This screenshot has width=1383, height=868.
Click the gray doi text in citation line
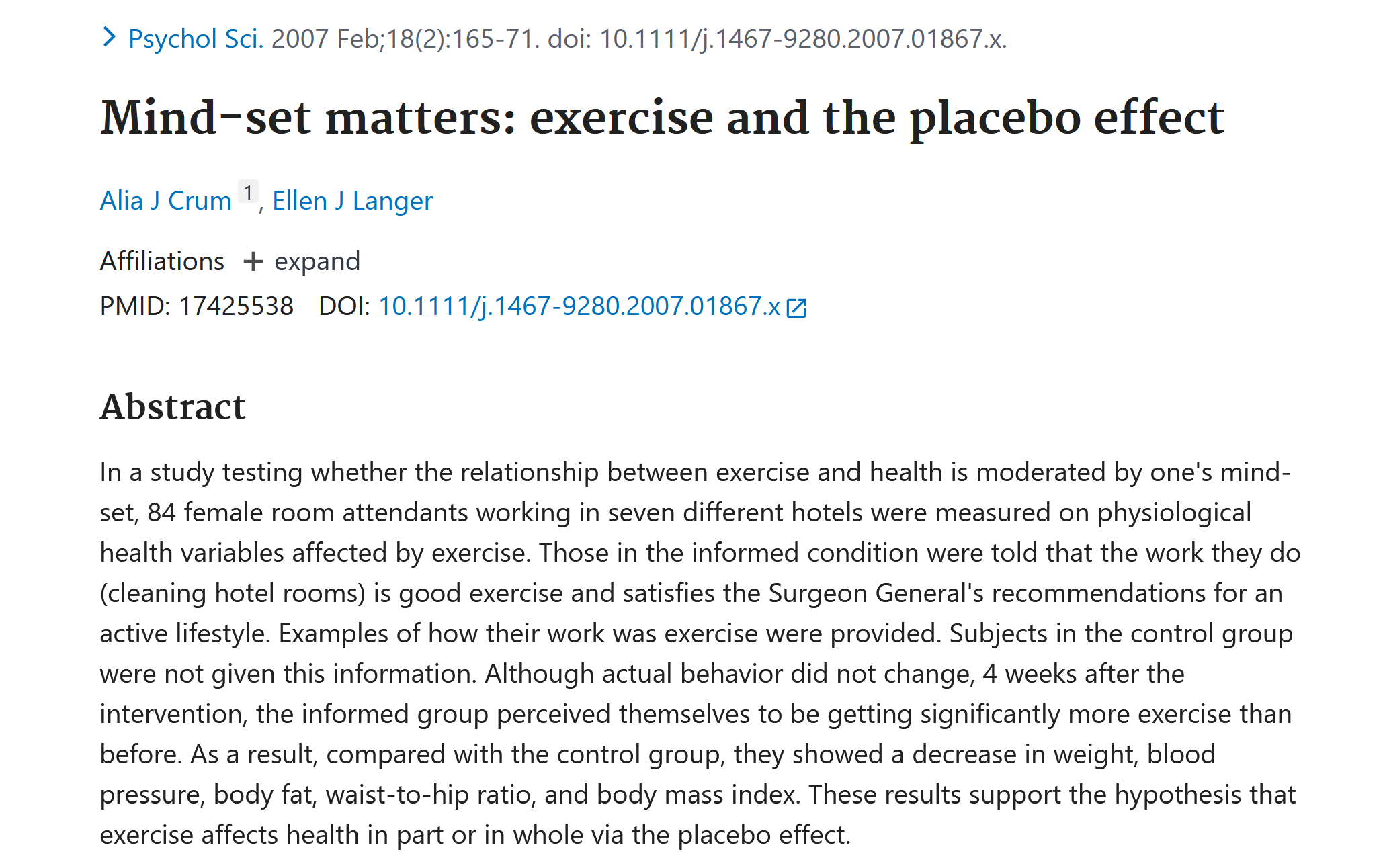777,38
